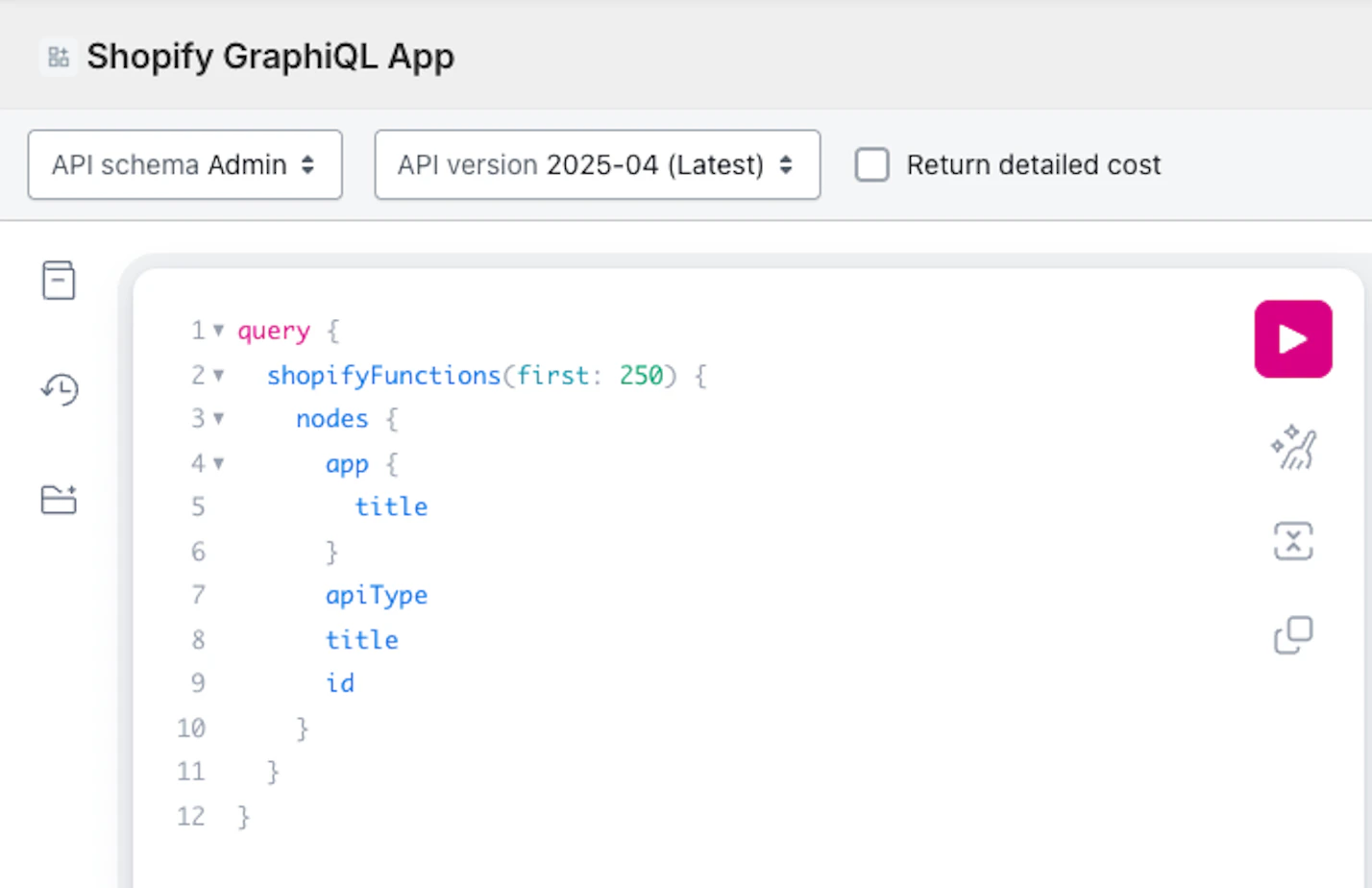Click the 'nodes' field

pos(331,419)
